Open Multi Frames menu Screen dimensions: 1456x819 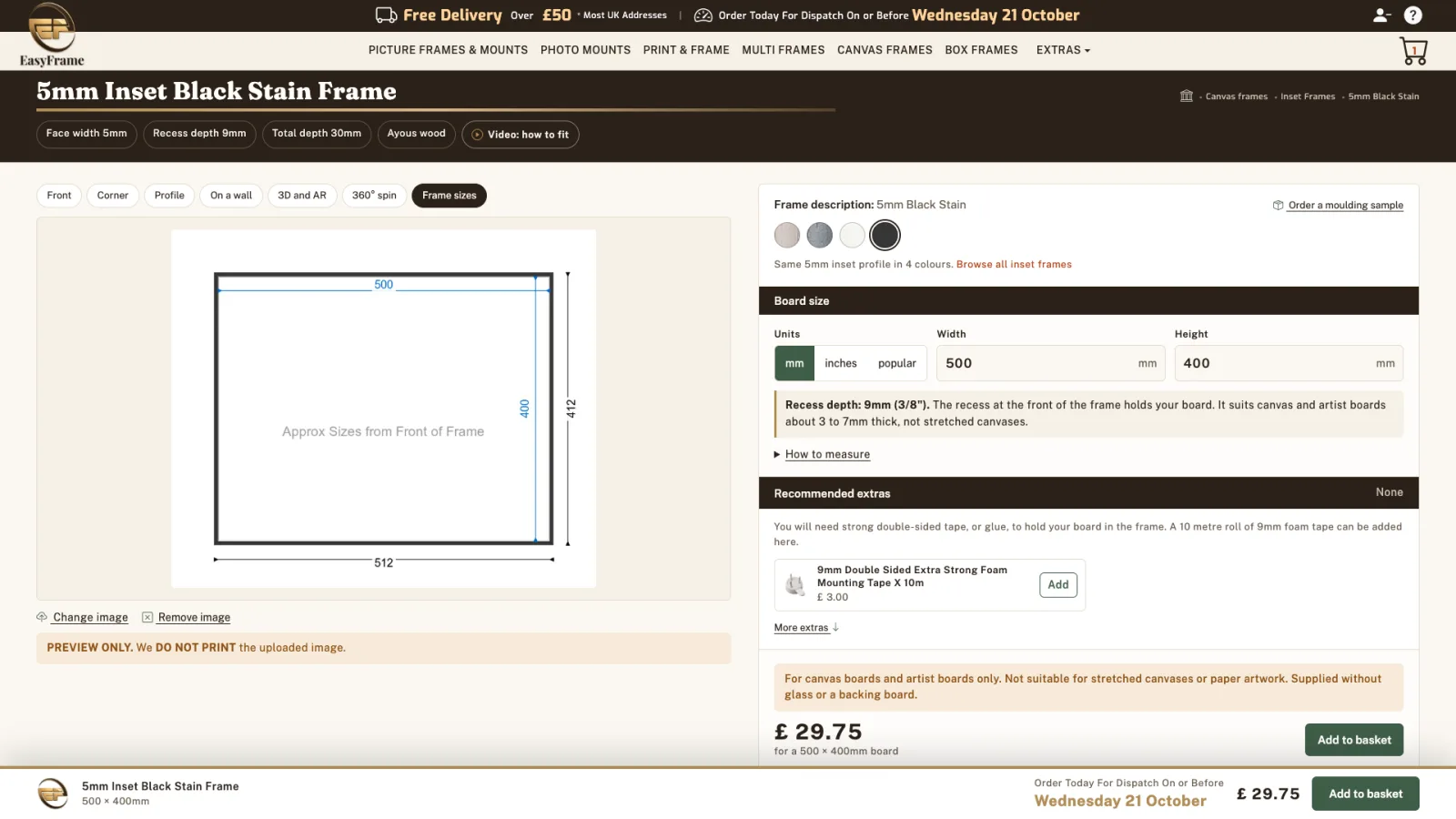point(783,50)
